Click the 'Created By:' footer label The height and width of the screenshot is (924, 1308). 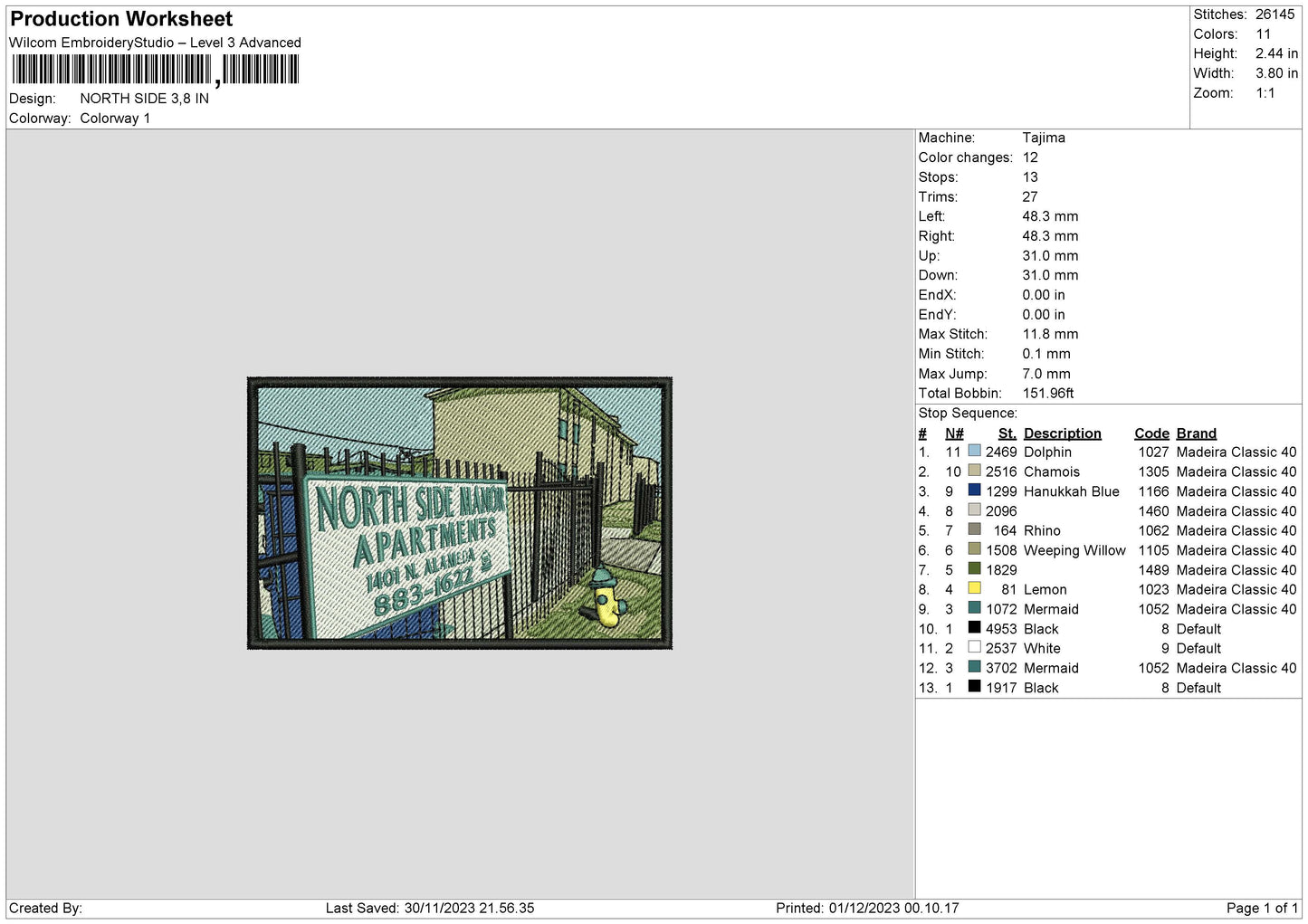click(45, 909)
